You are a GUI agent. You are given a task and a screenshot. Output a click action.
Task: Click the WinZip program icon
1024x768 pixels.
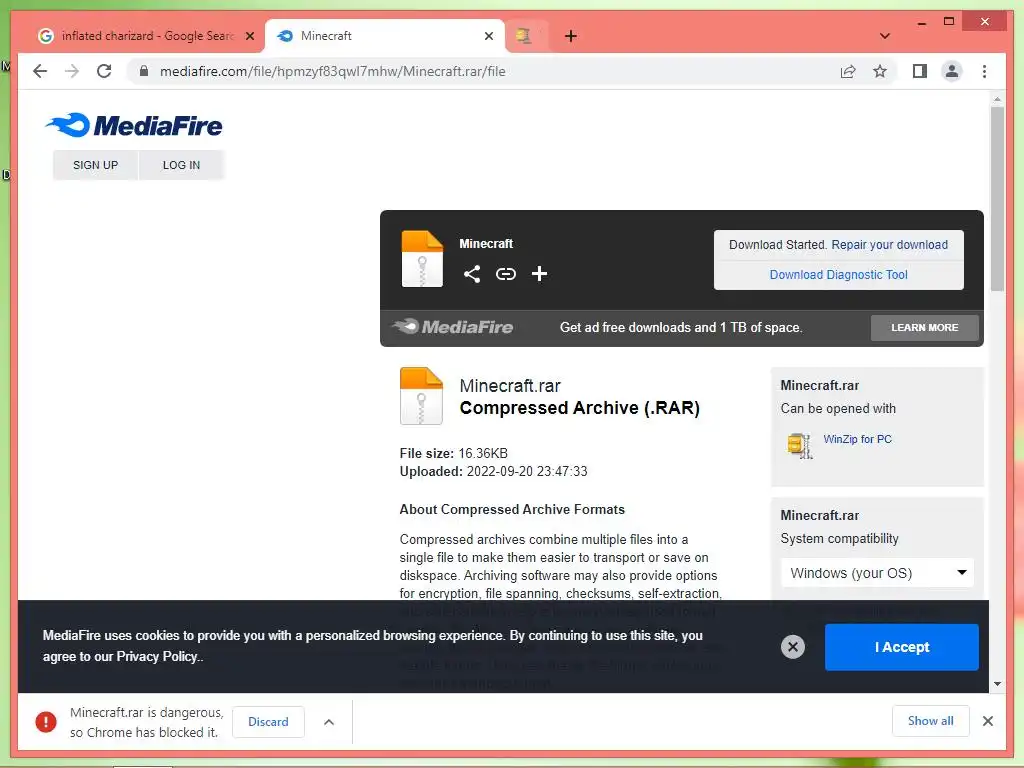(x=799, y=446)
